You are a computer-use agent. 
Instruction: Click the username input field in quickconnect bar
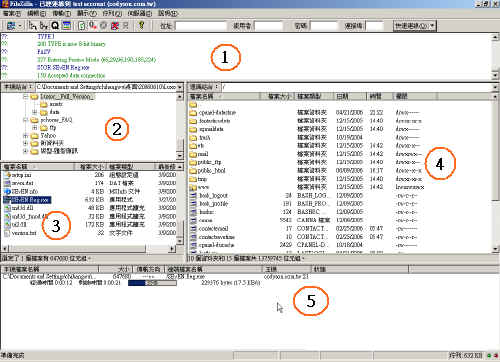click(268, 26)
